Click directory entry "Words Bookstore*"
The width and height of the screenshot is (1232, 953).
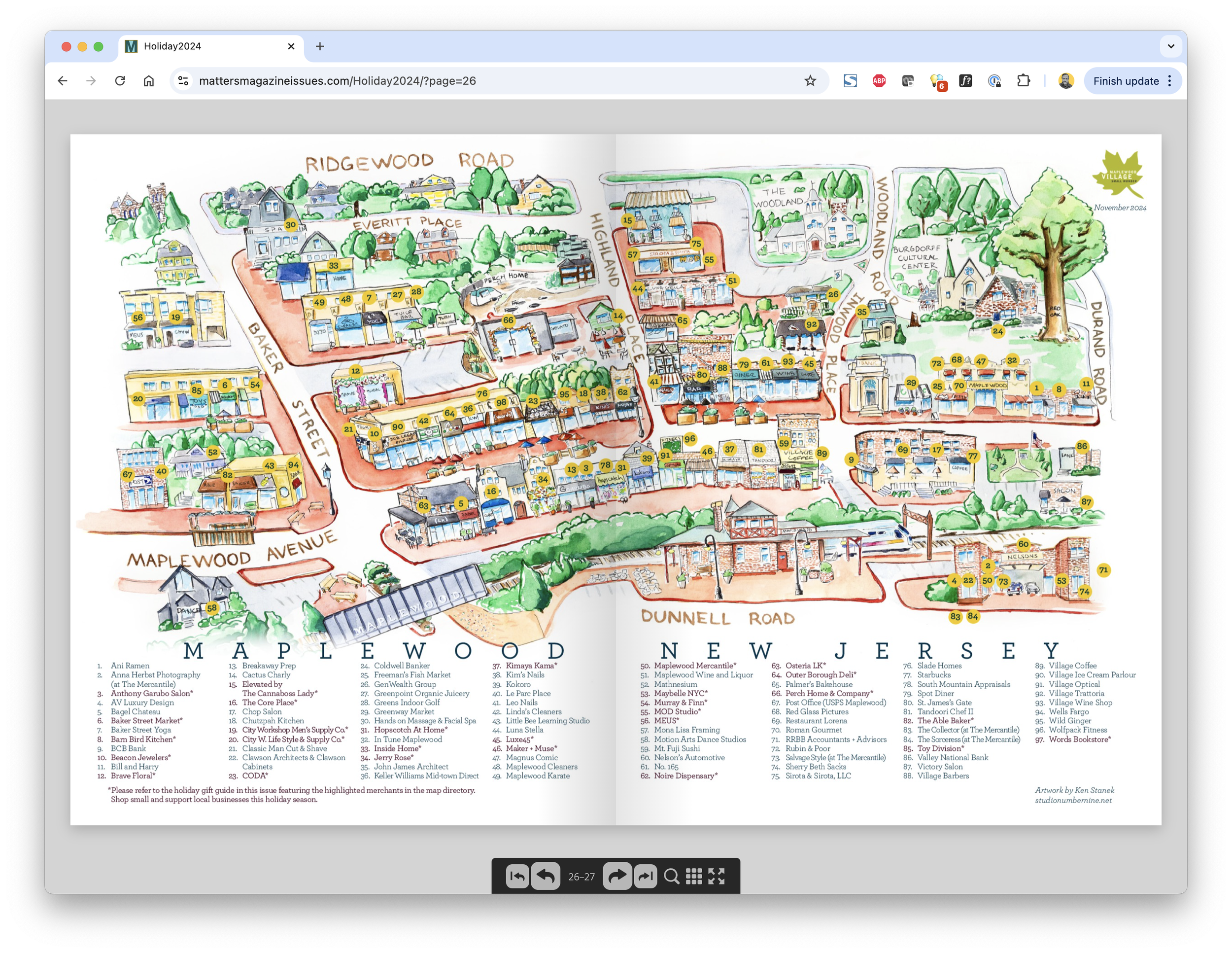(1080, 739)
